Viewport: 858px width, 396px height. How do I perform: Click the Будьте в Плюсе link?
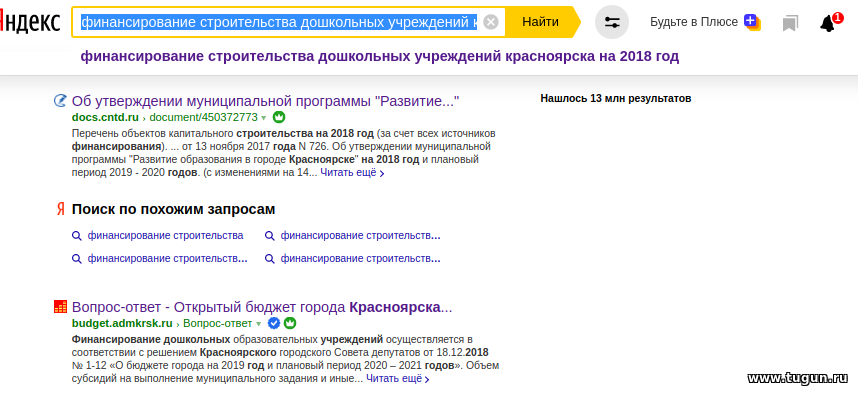coord(693,22)
